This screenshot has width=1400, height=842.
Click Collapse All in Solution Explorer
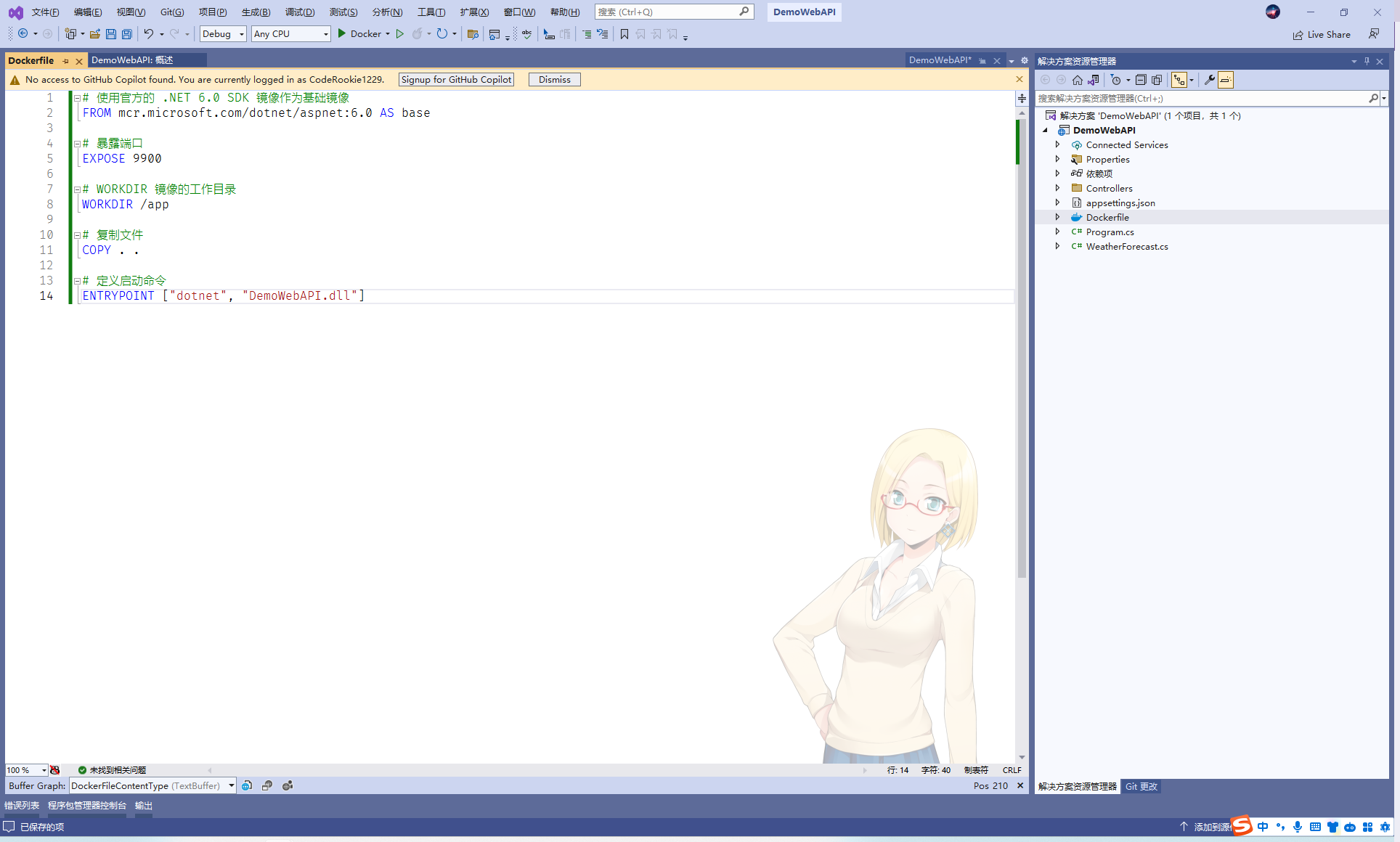point(1141,80)
